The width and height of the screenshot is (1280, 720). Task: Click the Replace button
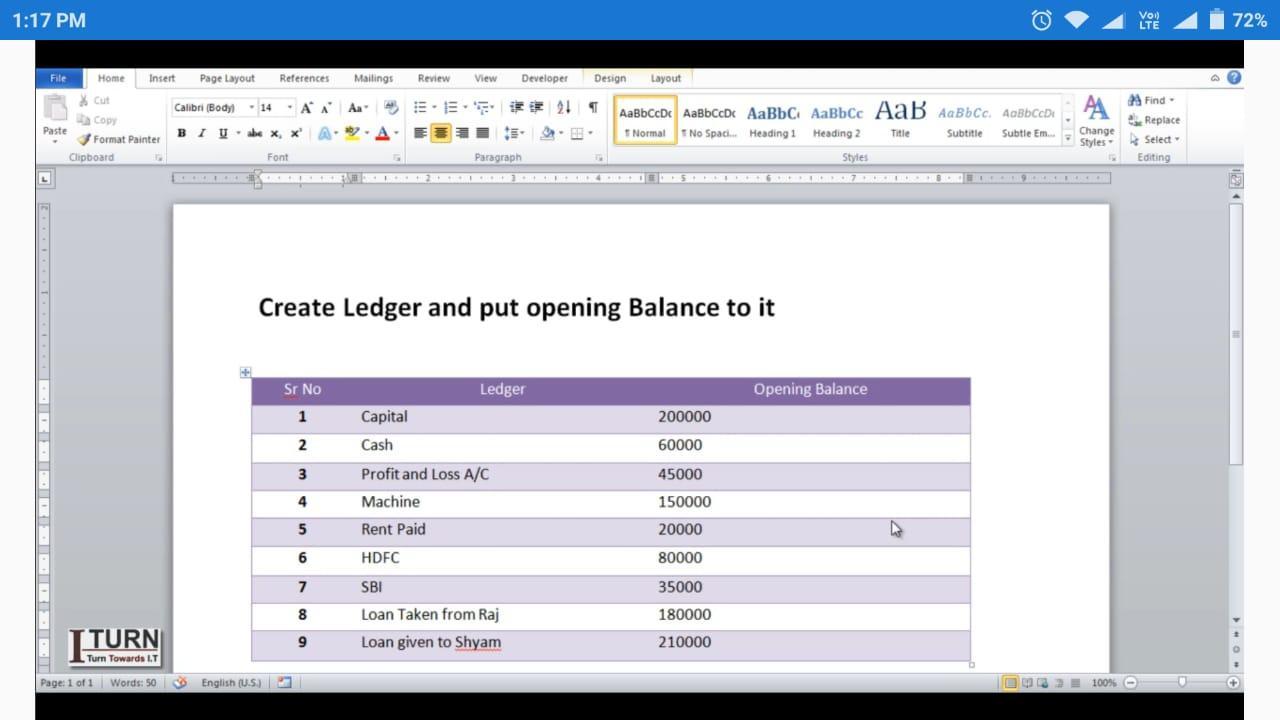click(x=1155, y=120)
